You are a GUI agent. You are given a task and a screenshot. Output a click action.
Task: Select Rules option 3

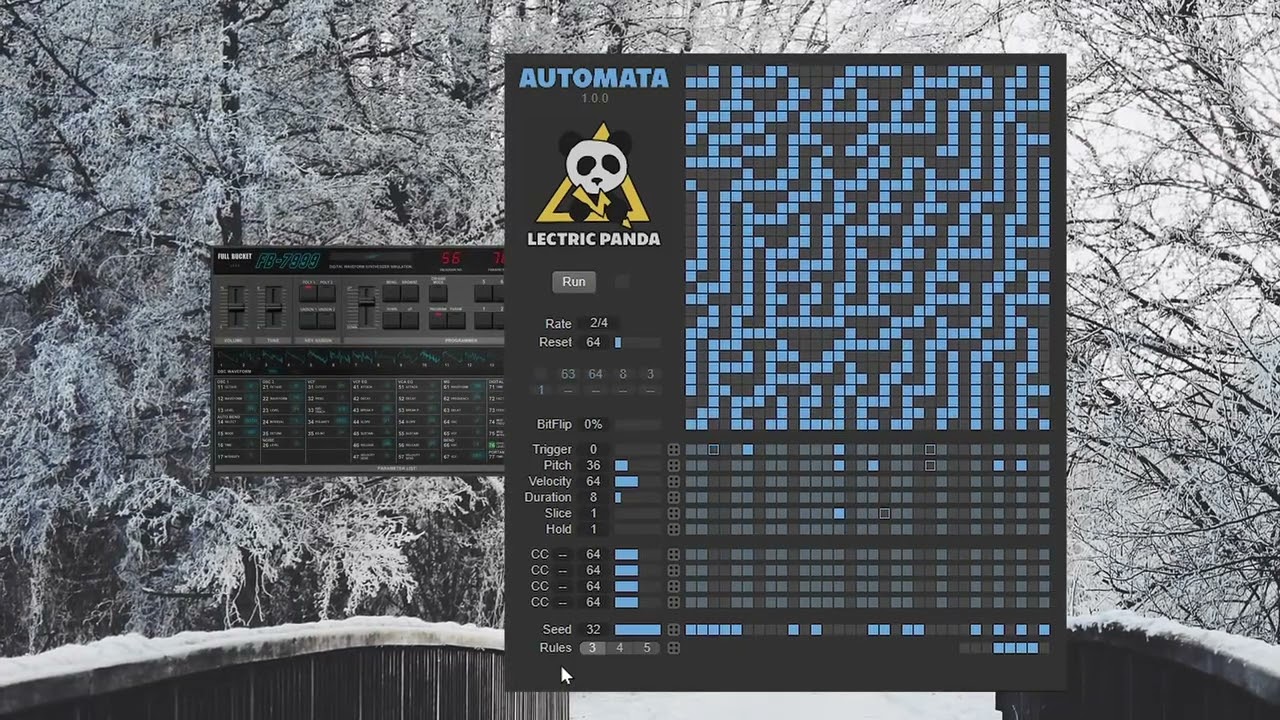coord(592,648)
